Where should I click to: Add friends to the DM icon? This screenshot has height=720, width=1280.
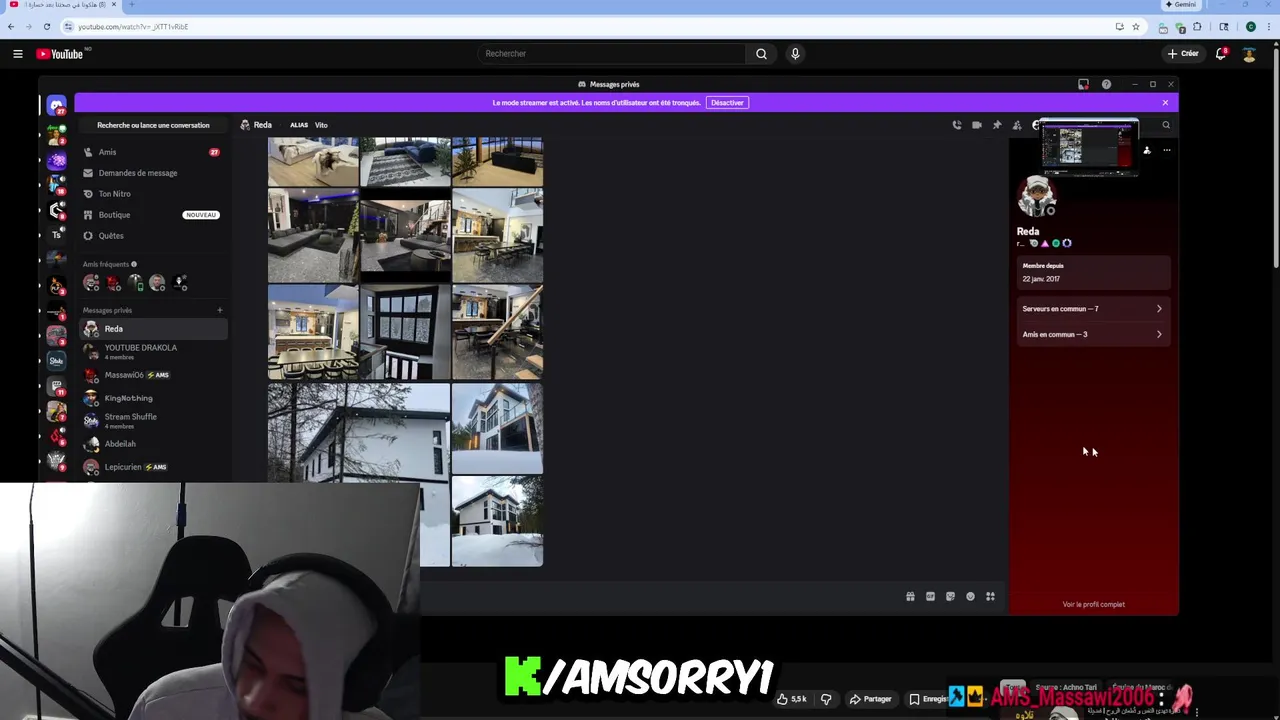pos(1017,125)
